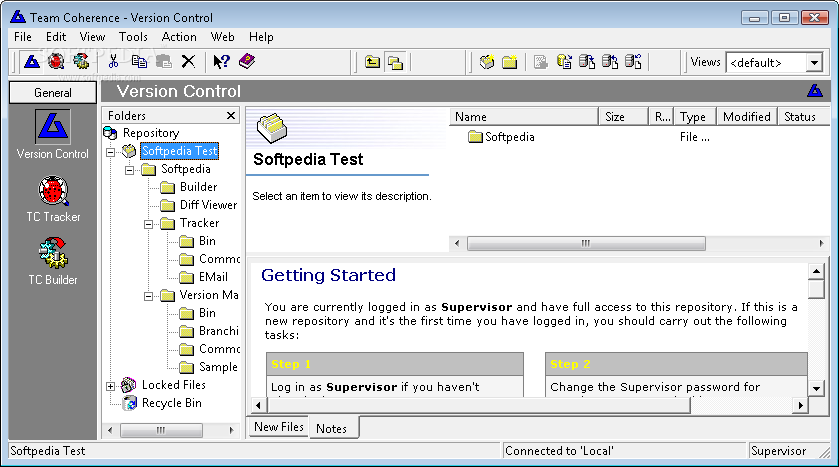
Task: Select the Repository root node
Action: (151, 133)
